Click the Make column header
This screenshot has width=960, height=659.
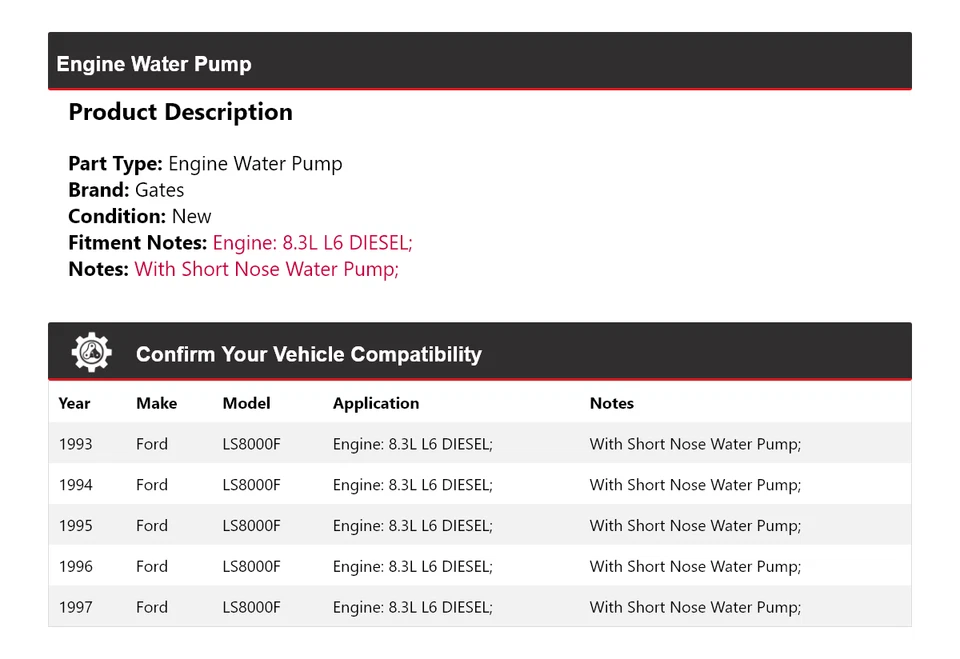tap(156, 403)
